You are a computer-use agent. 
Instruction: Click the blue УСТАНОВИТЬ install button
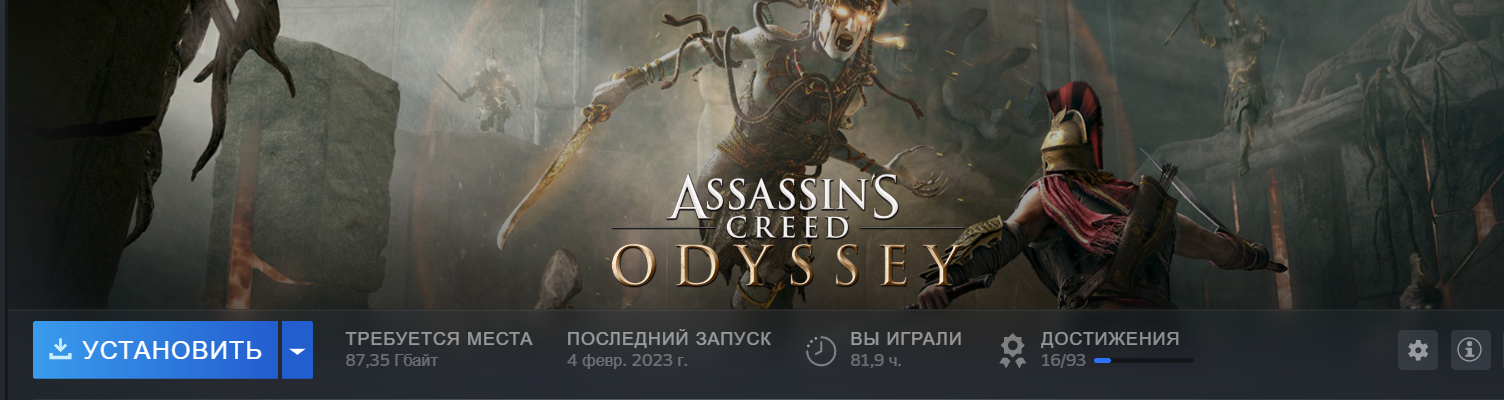155,350
